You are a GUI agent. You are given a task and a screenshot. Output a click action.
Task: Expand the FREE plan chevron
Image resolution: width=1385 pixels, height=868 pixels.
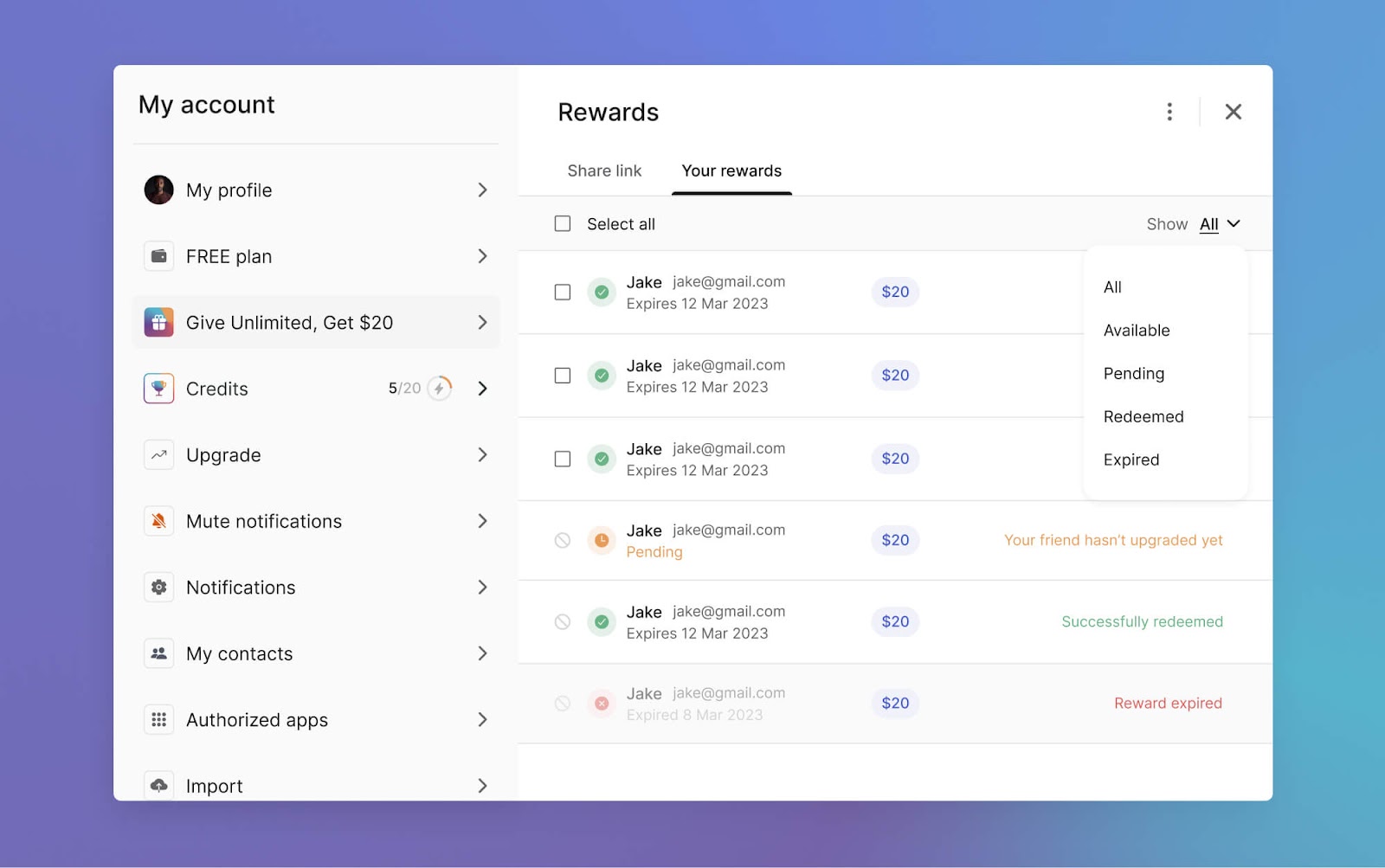pos(482,256)
